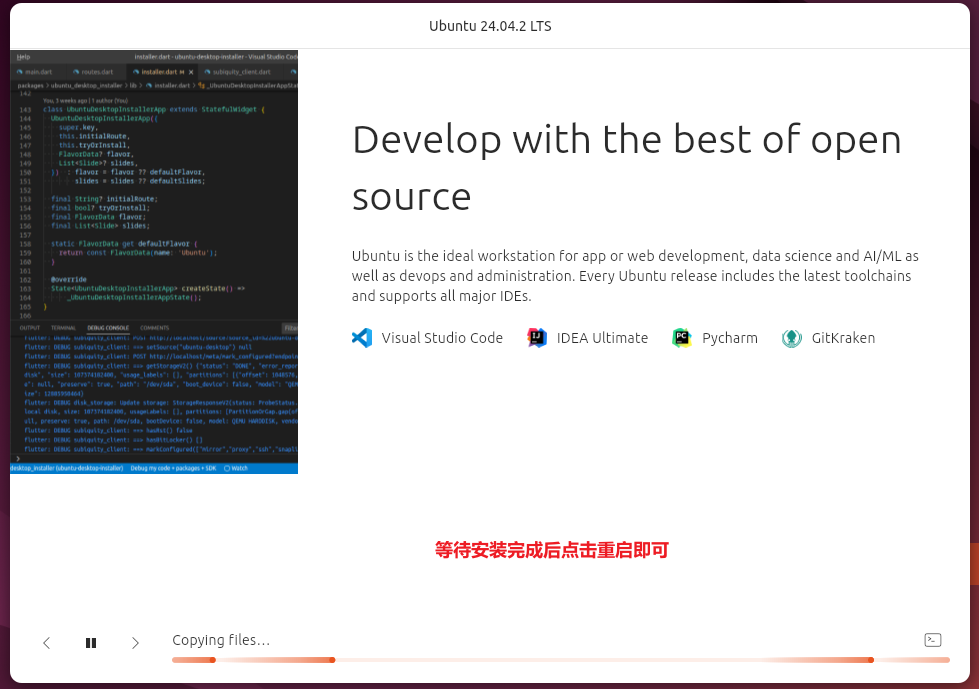This screenshot has height=689, width=979.
Task: Click the PyCharm logo icon
Action: pos(682,338)
